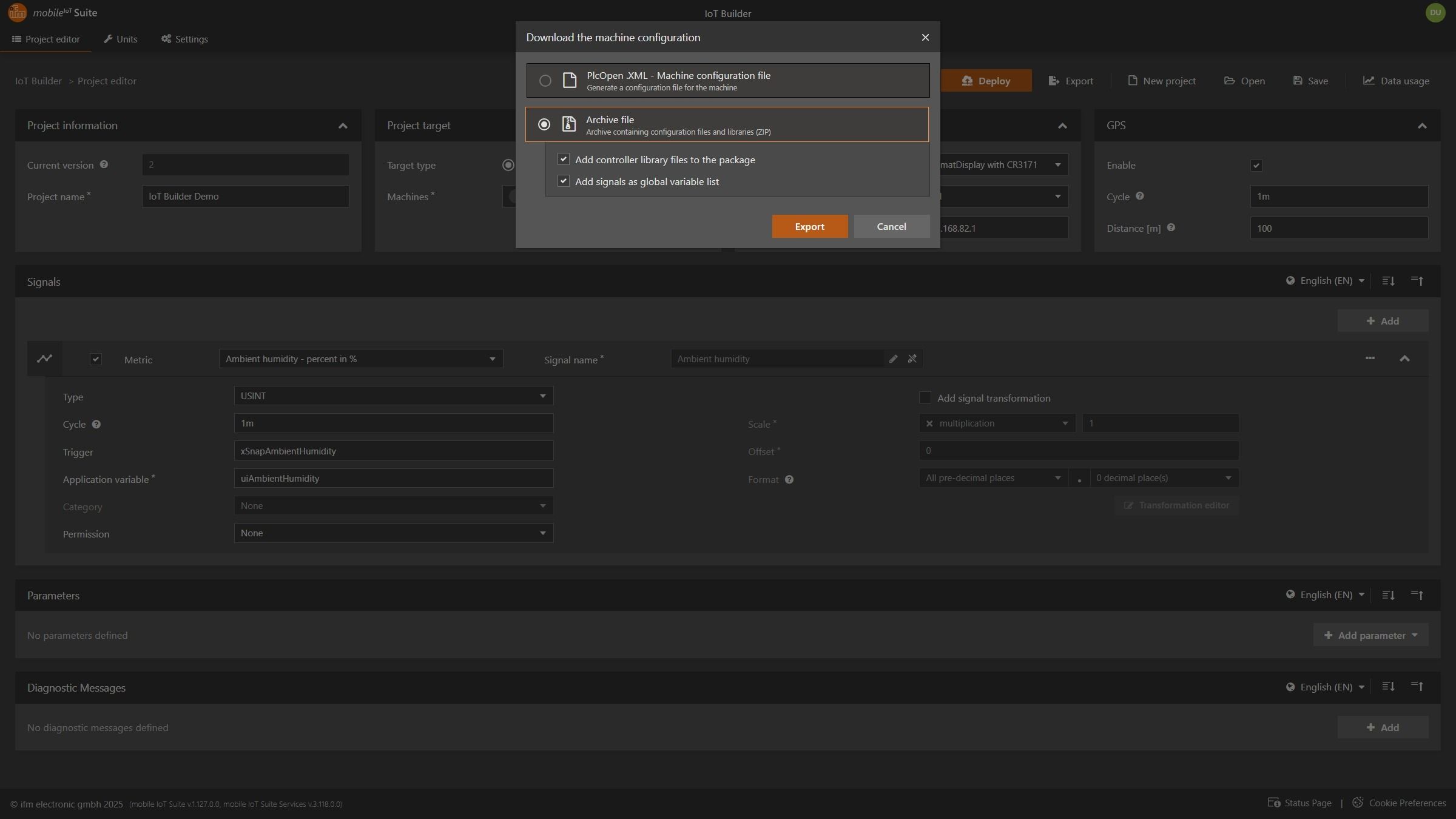
Task: Expand all icon in Parameters header
Action: coord(1388,595)
